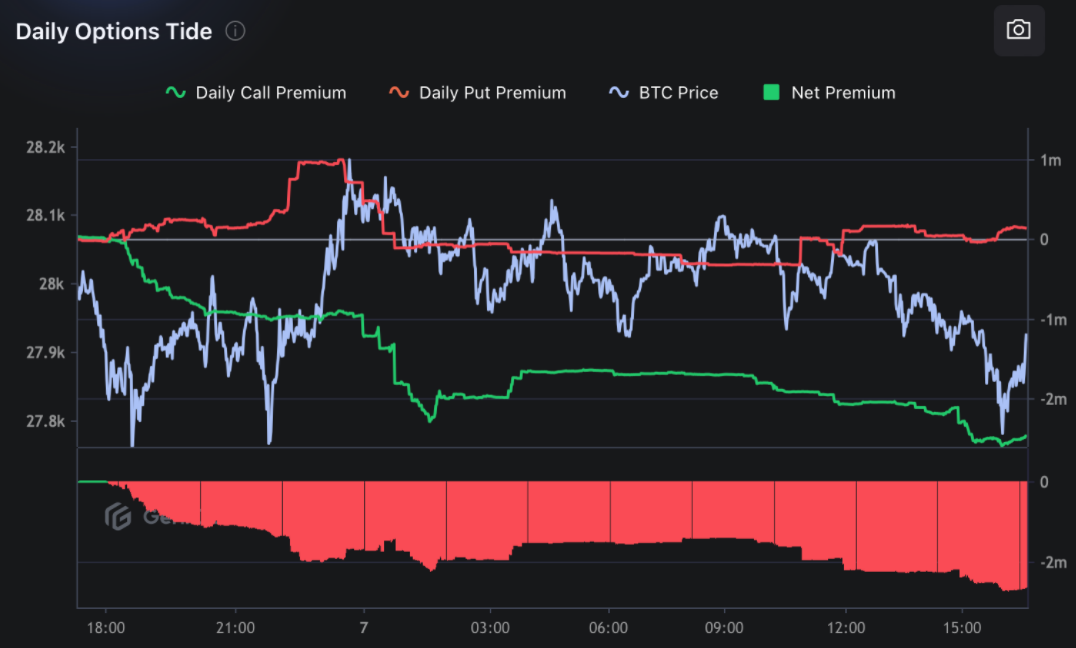Click the 27.8k price axis label
Viewport: 1076px width, 648px height.
pos(45,421)
